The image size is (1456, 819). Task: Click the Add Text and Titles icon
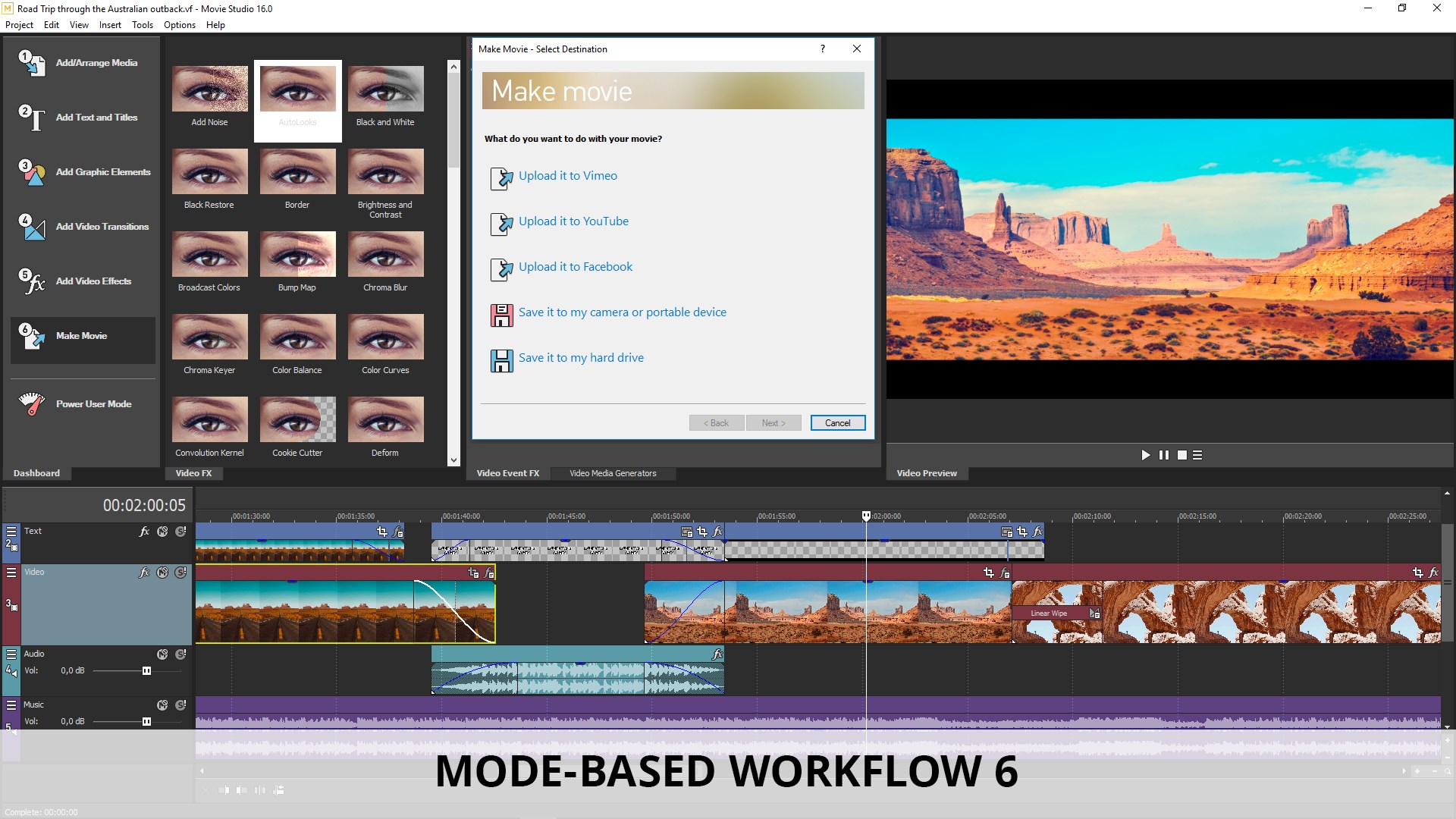(32, 118)
